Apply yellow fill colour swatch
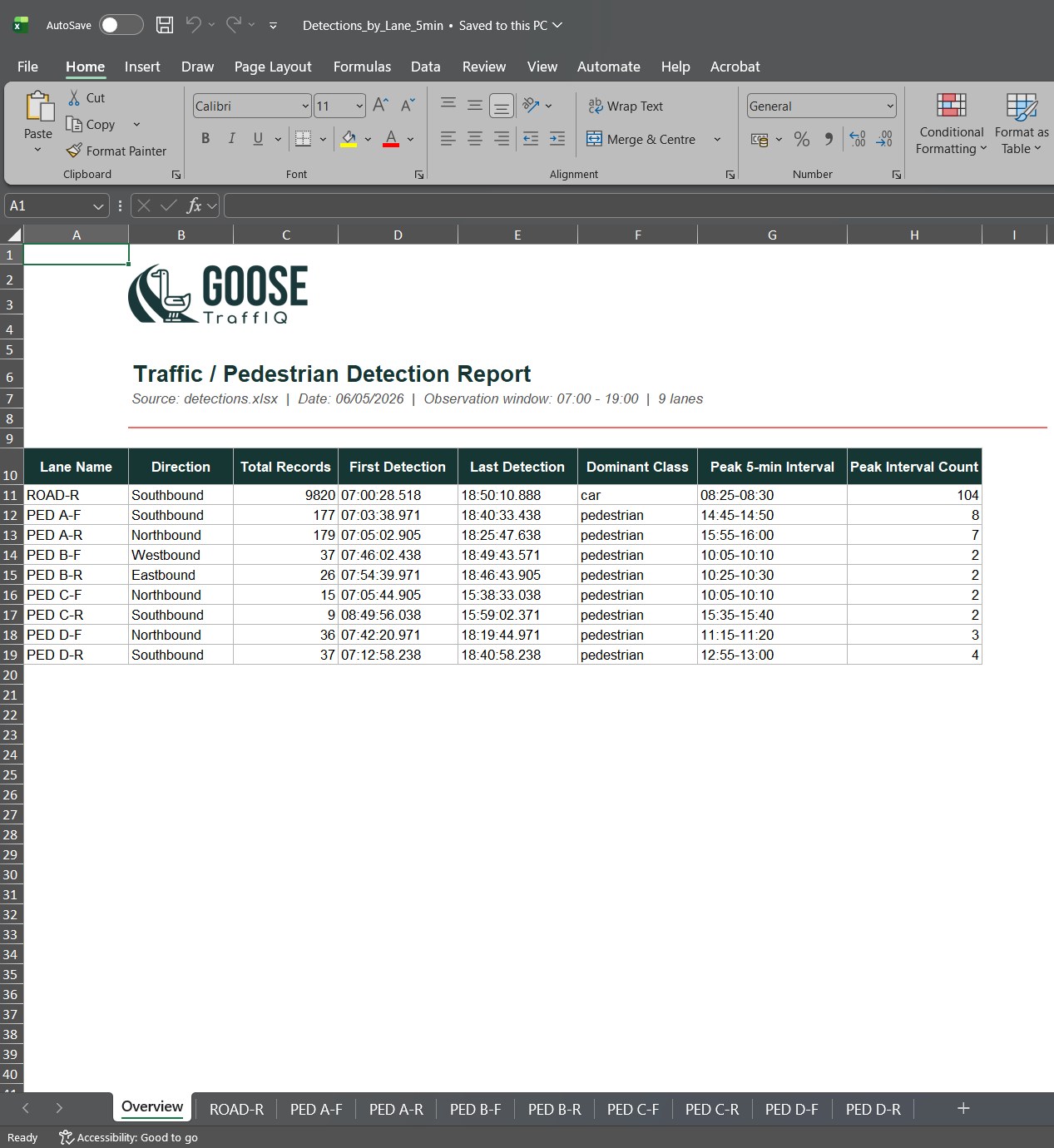This screenshot has width=1054, height=1148. tap(349, 139)
